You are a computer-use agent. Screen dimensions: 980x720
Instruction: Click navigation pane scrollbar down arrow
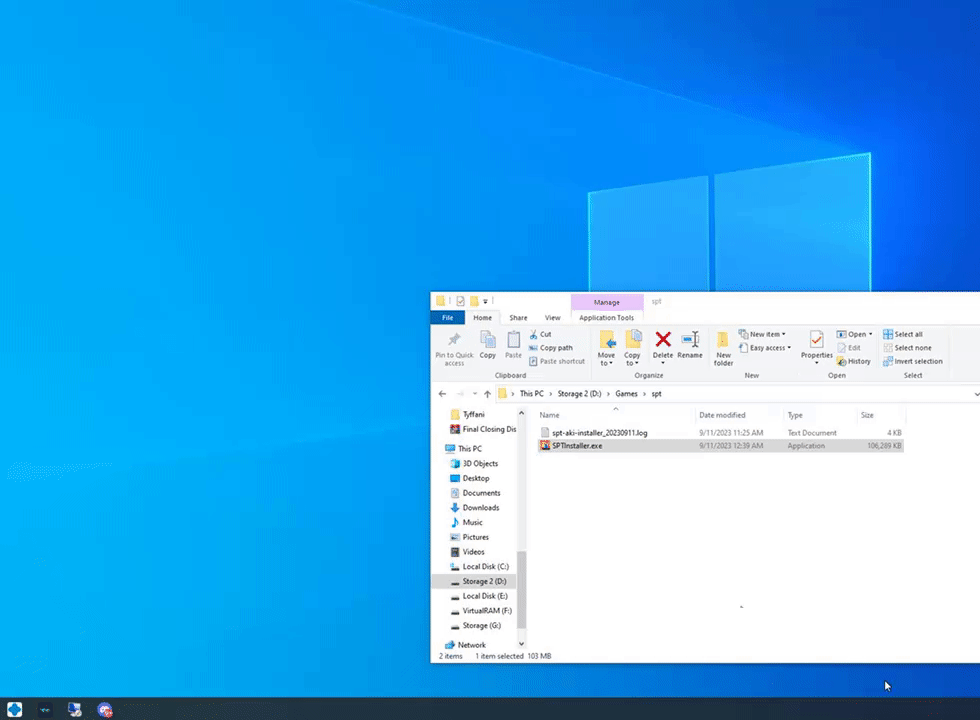(x=521, y=644)
